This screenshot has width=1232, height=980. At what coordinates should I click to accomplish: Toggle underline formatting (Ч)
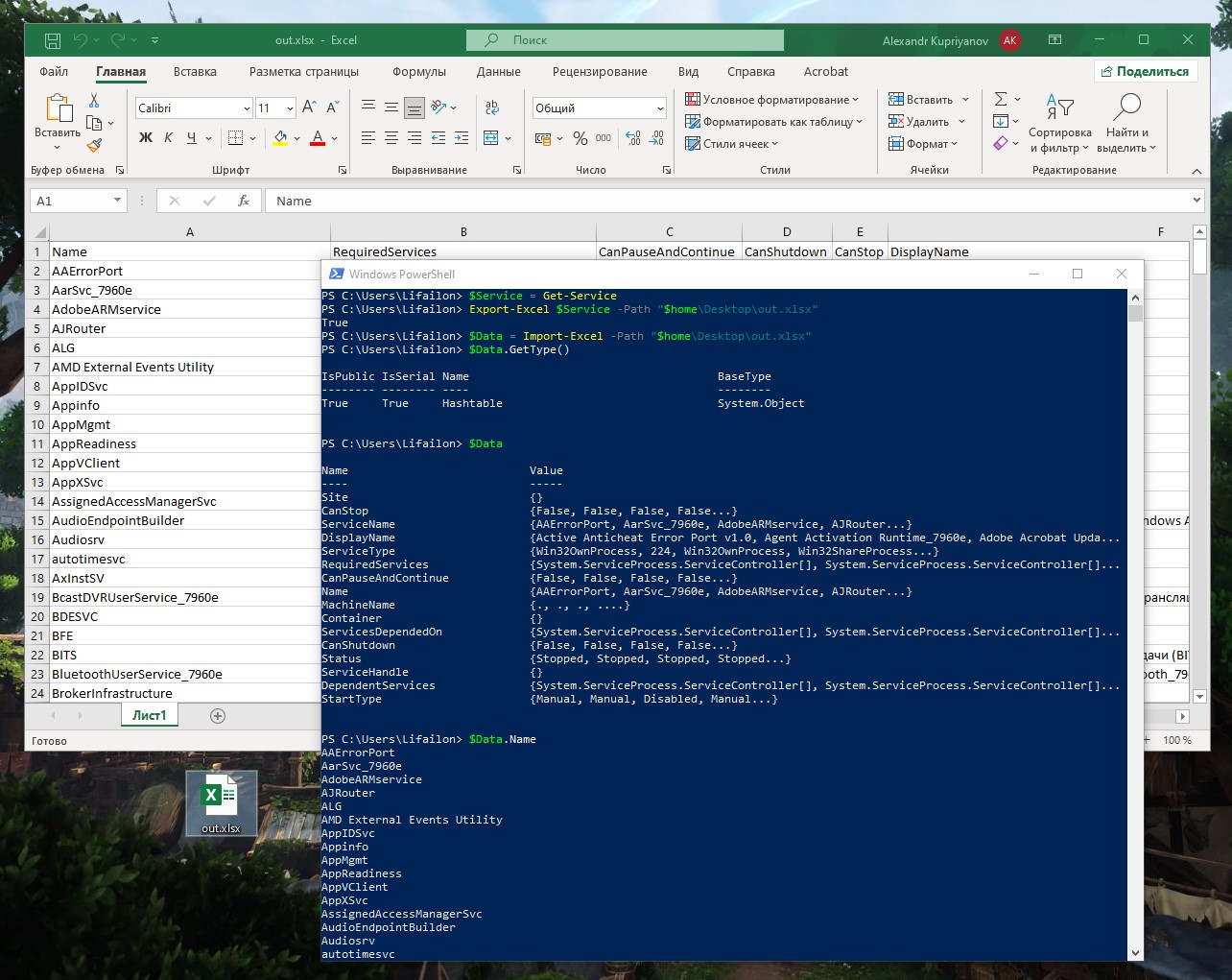[x=192, y=138]
